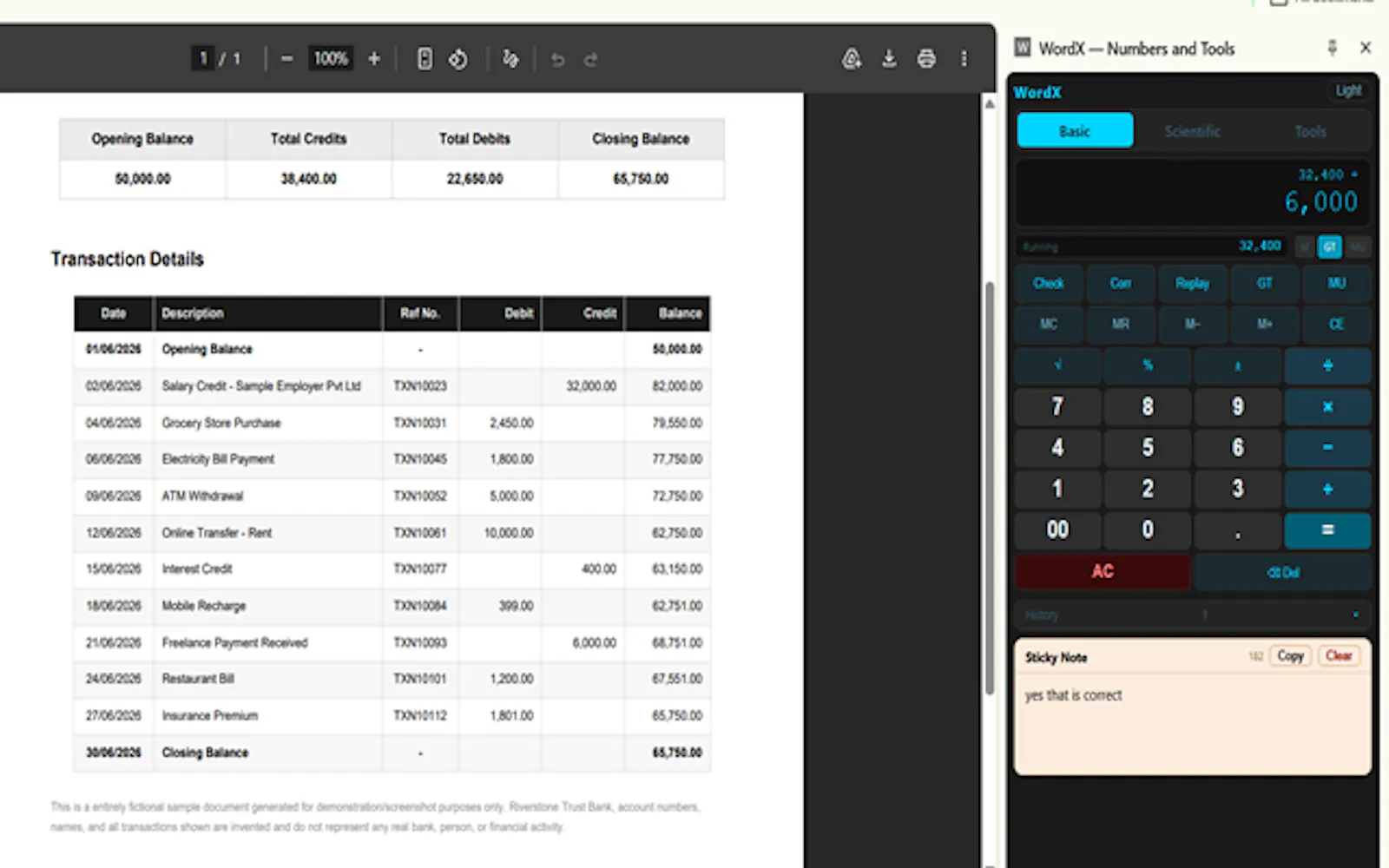
Task: Click the number 9 key
Action: [1238, 406]
